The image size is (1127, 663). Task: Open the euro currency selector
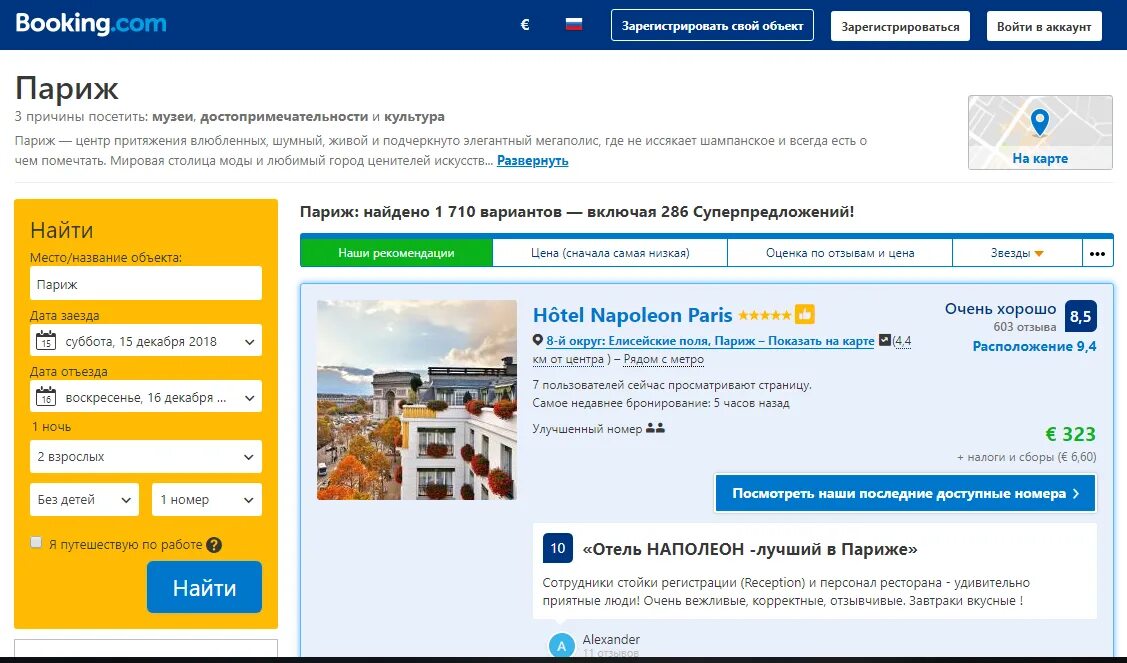click(525, 24)
